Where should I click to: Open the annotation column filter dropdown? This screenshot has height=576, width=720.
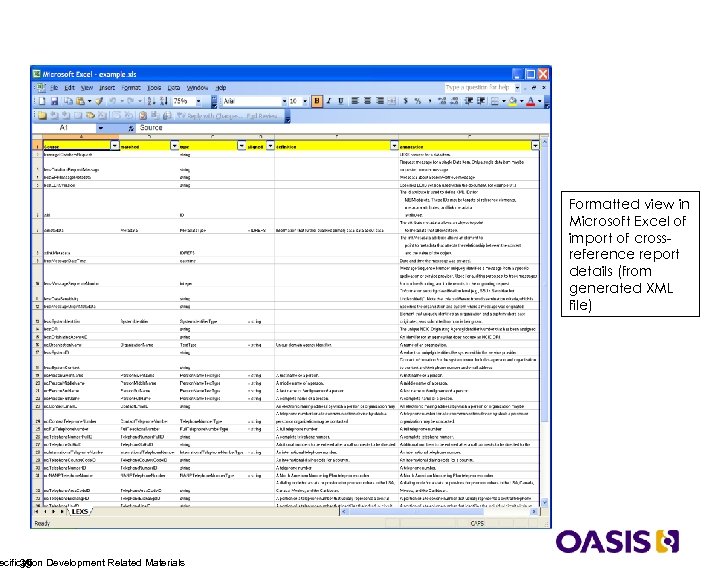click(535, 146)
